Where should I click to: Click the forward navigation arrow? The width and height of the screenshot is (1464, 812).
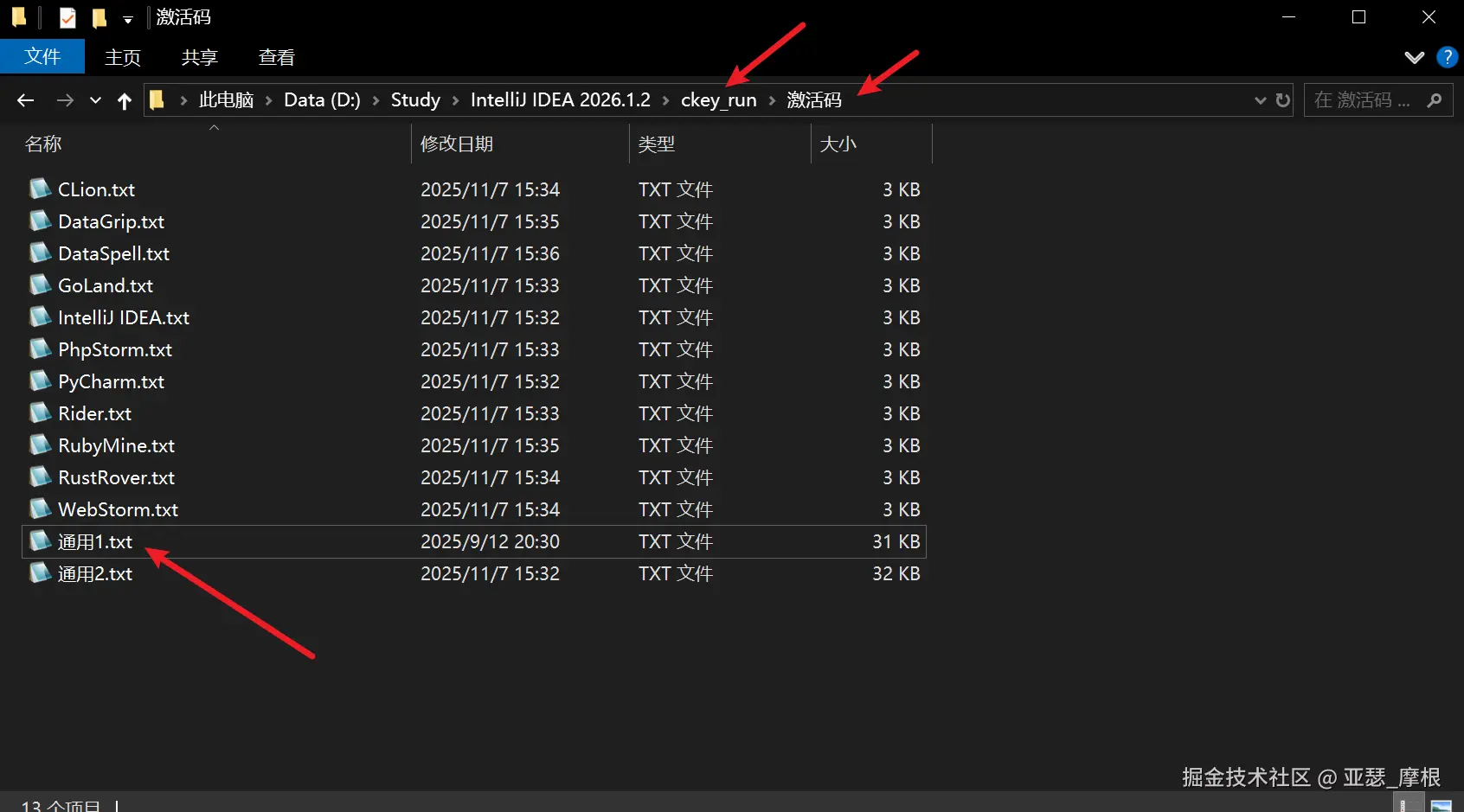65,100
